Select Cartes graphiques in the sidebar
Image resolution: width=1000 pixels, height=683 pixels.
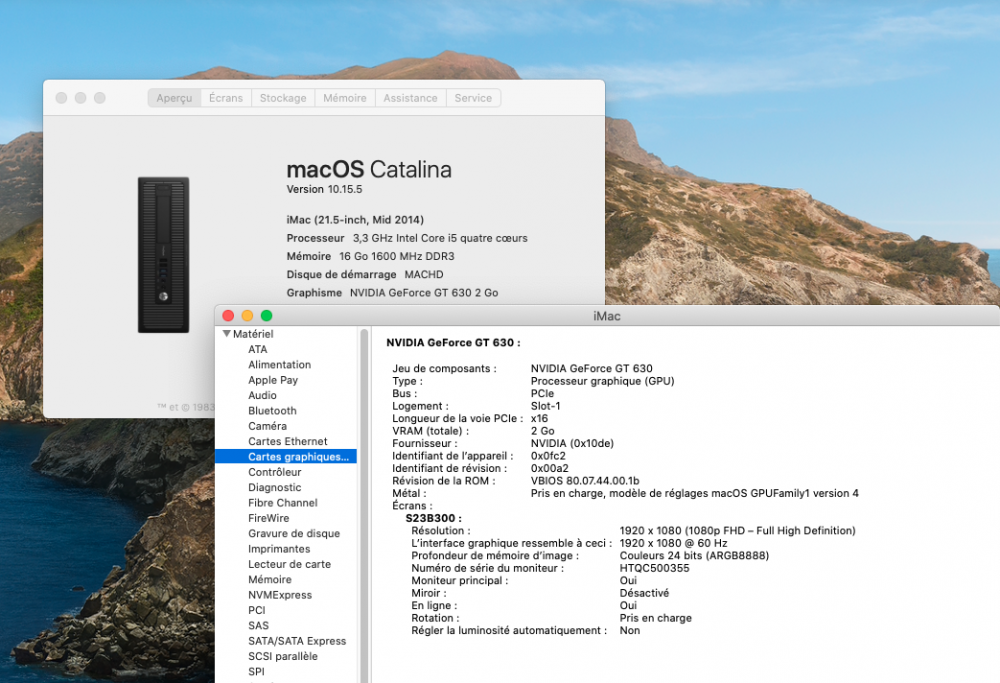(286, 457)
